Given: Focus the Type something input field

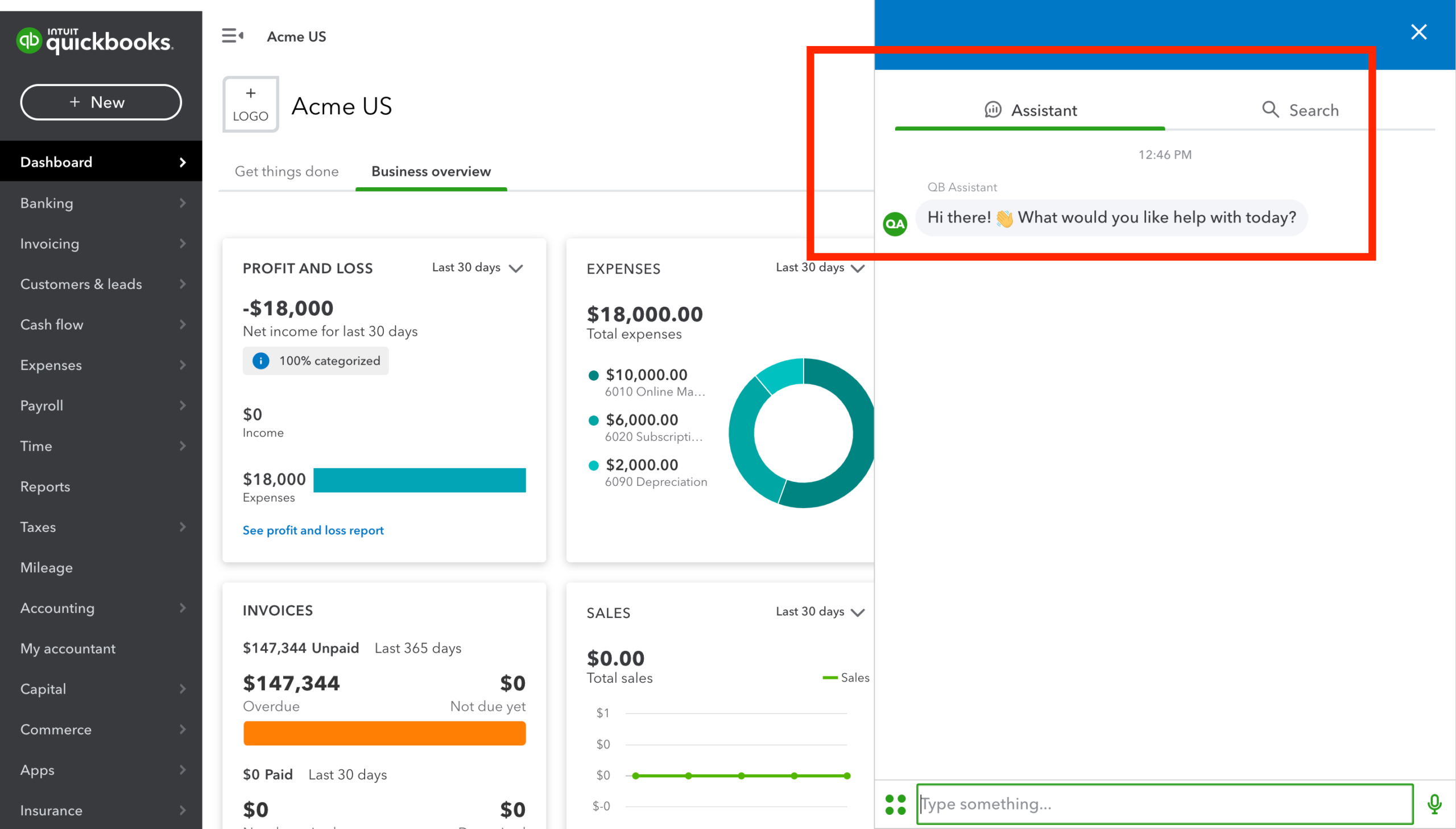Looking at the screenshot, I should pyautogui.click(x=1164, y=803).
